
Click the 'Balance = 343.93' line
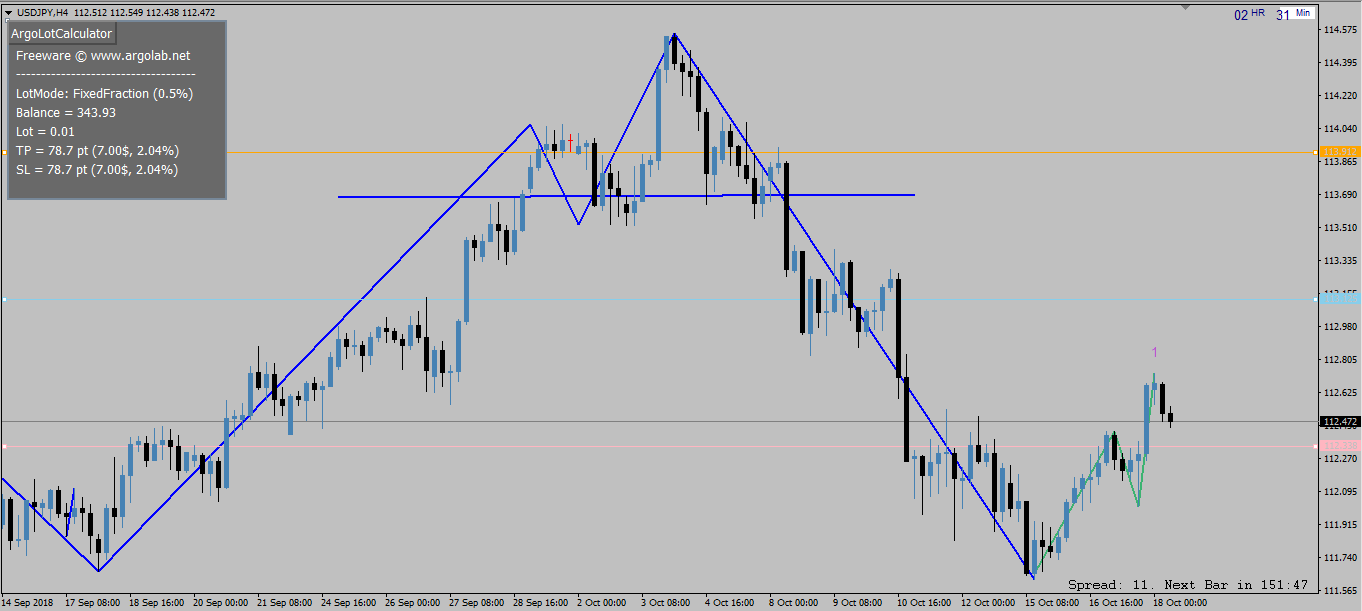[66, 112]
